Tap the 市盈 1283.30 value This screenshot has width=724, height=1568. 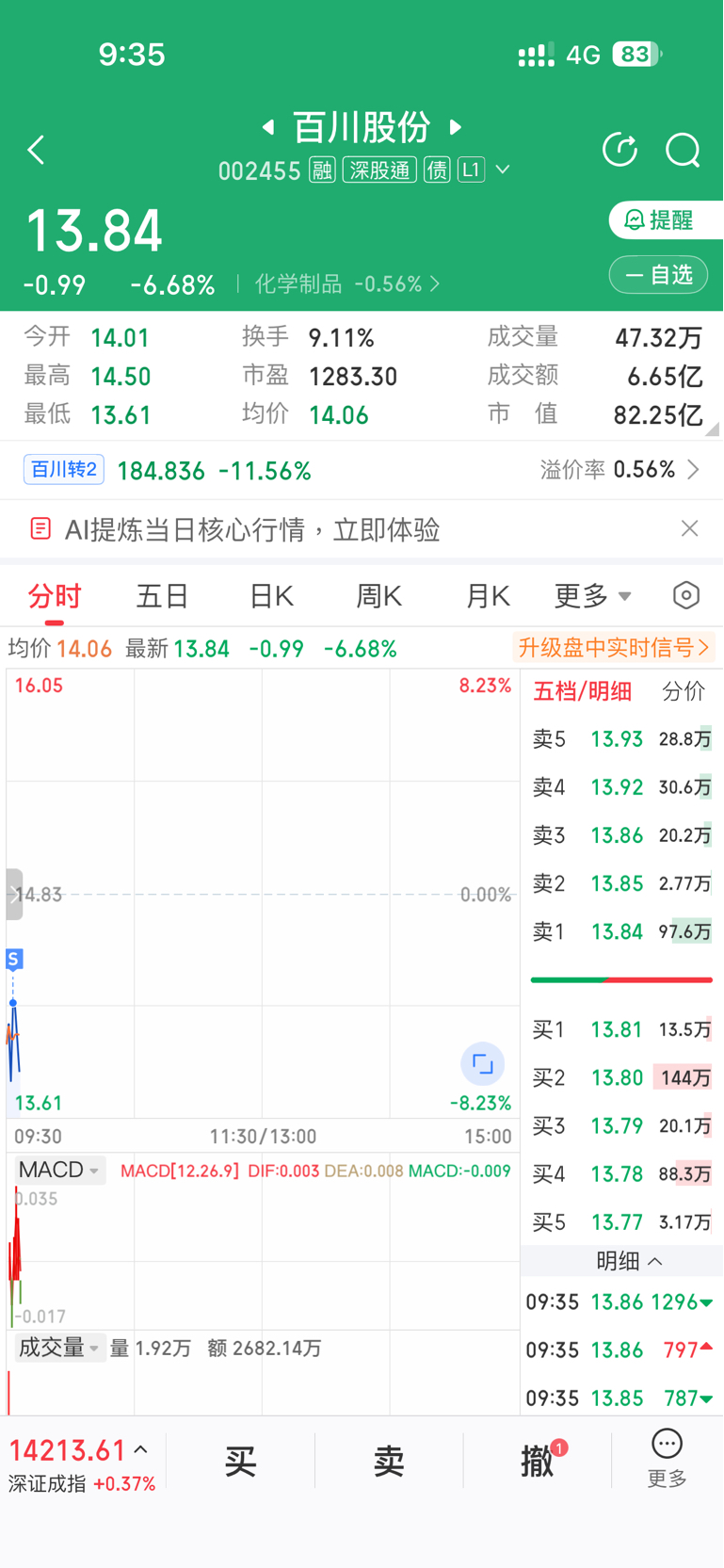pos(353,377)
